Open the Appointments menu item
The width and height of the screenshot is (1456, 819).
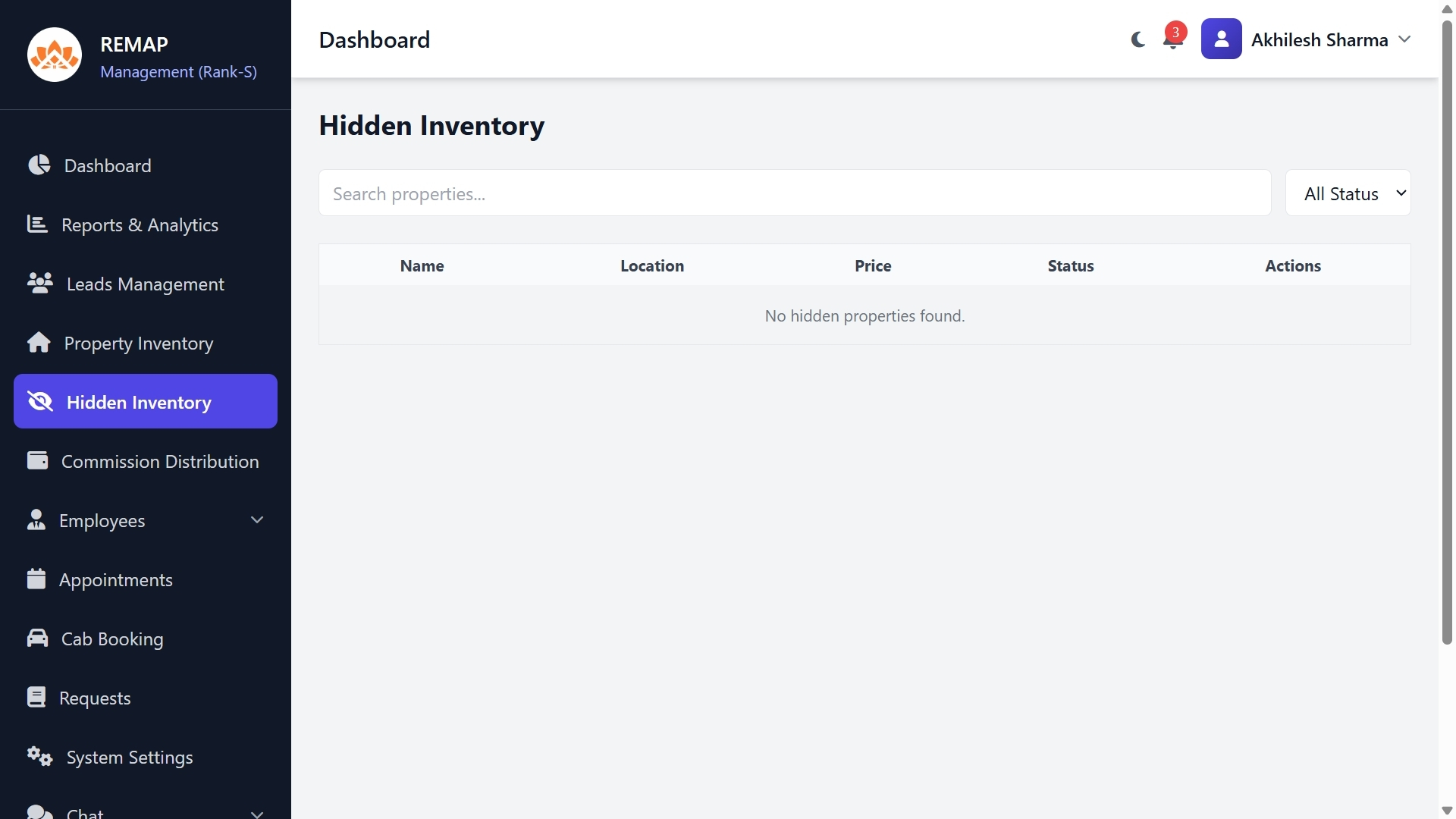[117, 579]
